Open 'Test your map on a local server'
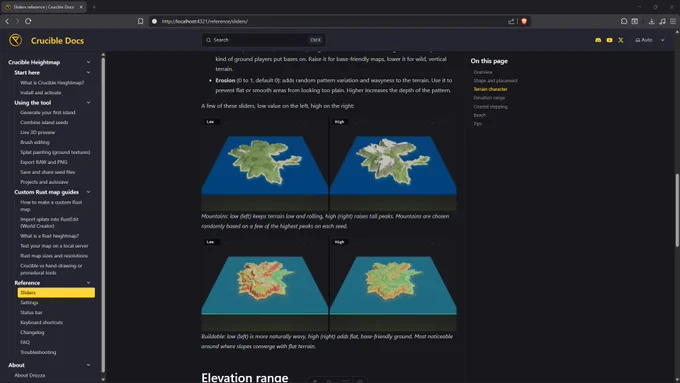This screenshot has height=383, width=680. (x=54, y=246)
